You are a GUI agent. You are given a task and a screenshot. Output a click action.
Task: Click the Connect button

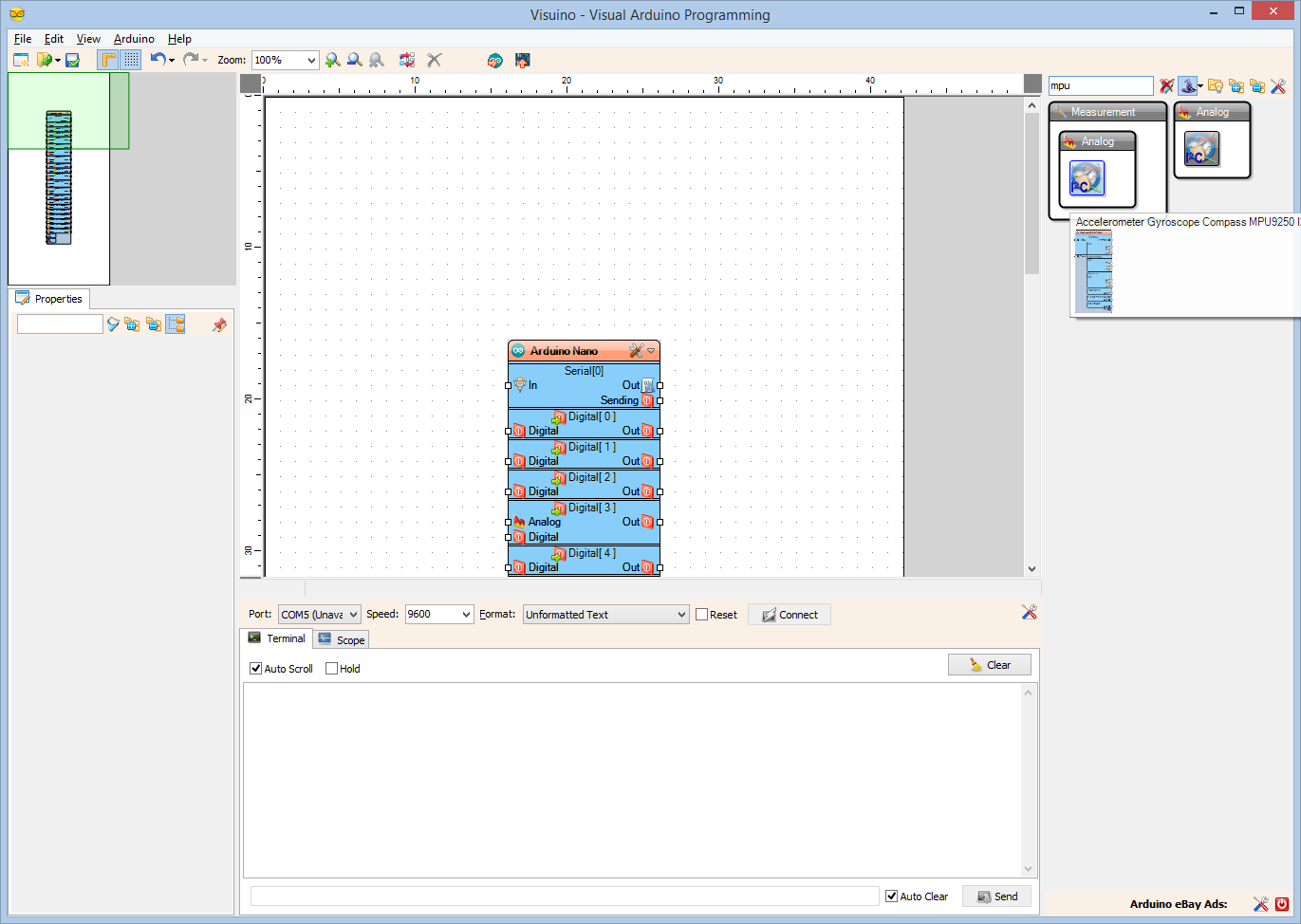790,615
